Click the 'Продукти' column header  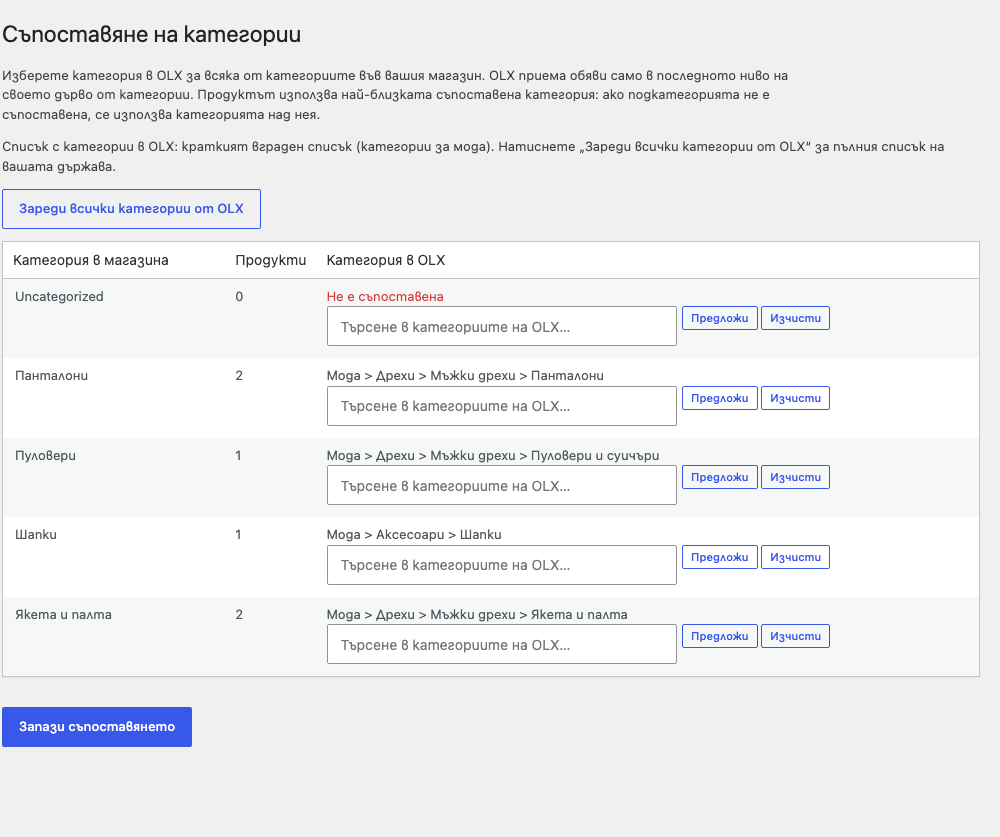(270, 260)
